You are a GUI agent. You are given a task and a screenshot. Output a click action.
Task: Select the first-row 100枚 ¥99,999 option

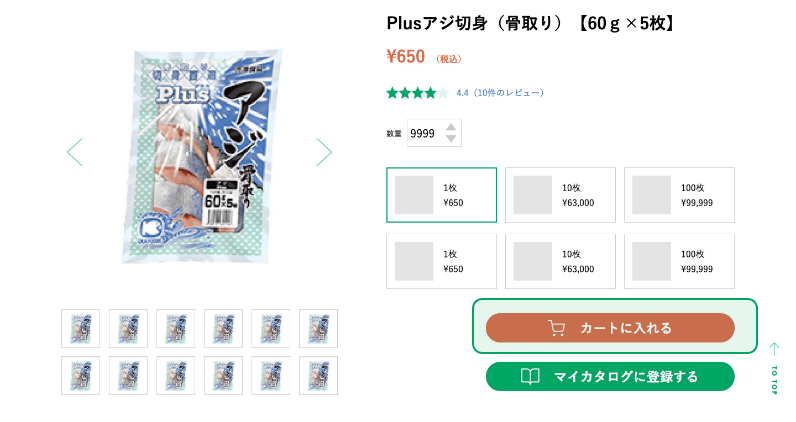(679, 195)
